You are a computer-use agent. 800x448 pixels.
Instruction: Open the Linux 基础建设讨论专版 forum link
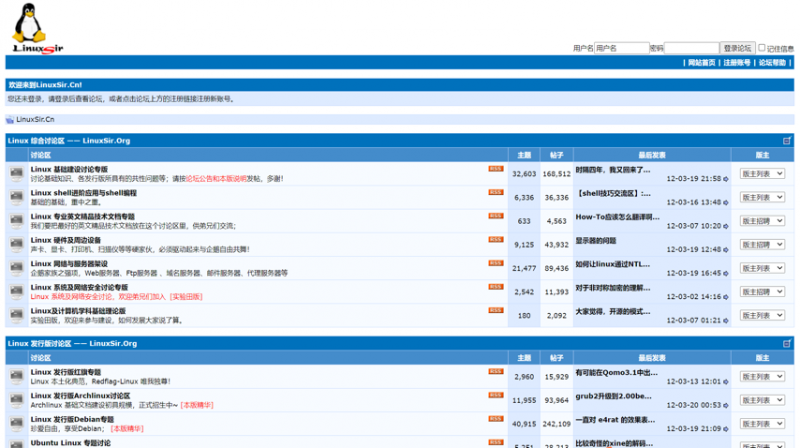(x=69, y=169)
